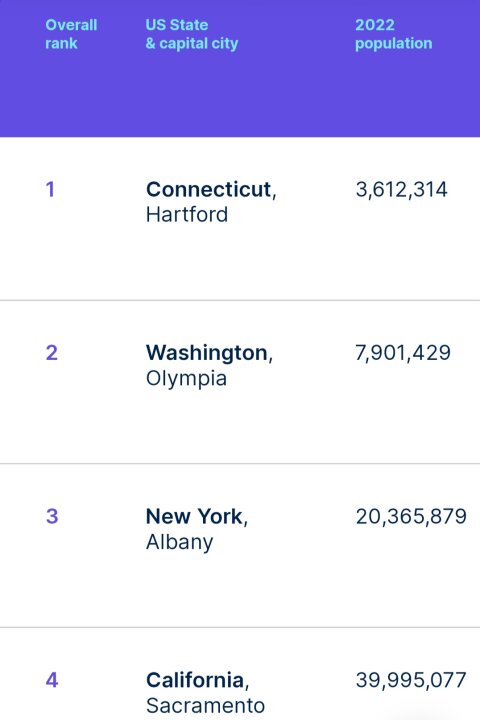Screen dimensions: 480x720
Task: Select rank number 3
Action: point(52,516)
